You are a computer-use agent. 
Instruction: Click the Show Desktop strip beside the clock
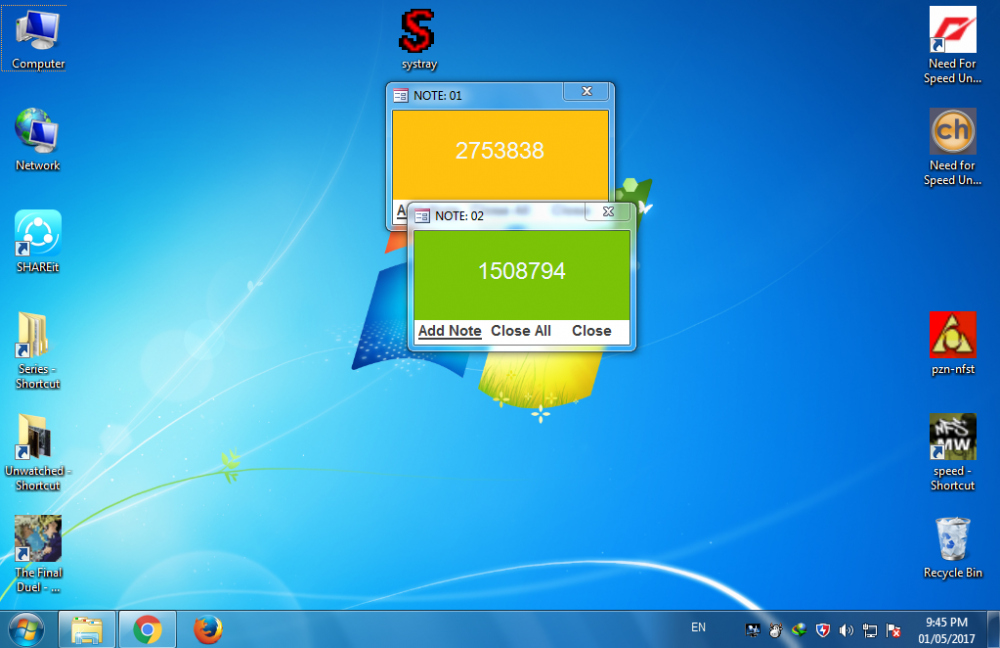click(994, 630)
